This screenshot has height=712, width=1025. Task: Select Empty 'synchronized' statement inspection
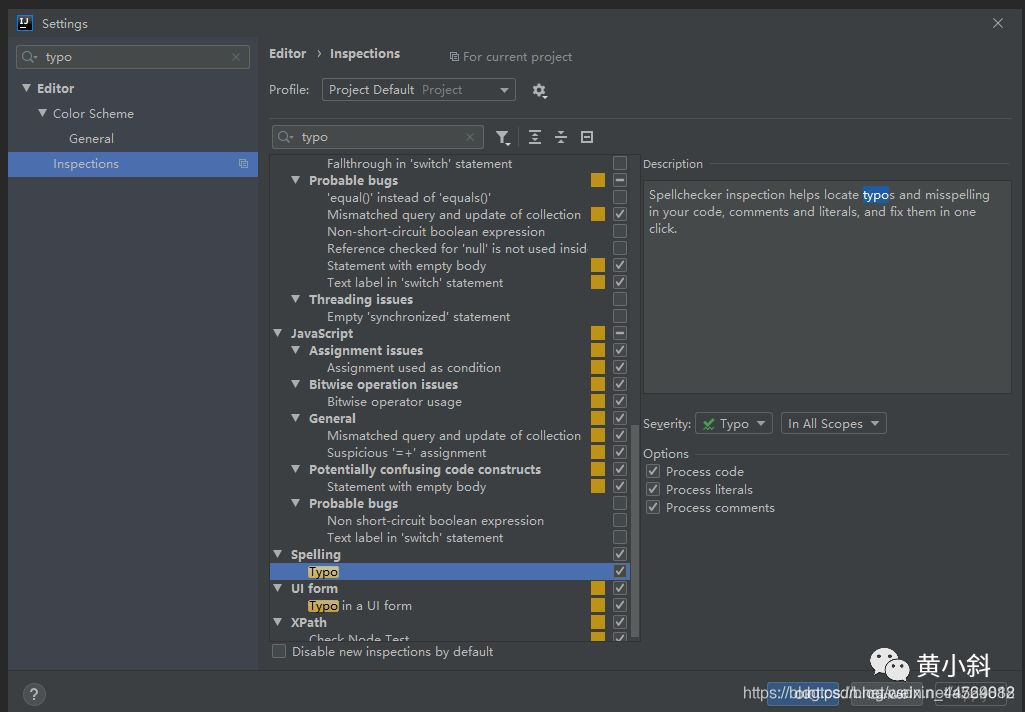(418, 317)
